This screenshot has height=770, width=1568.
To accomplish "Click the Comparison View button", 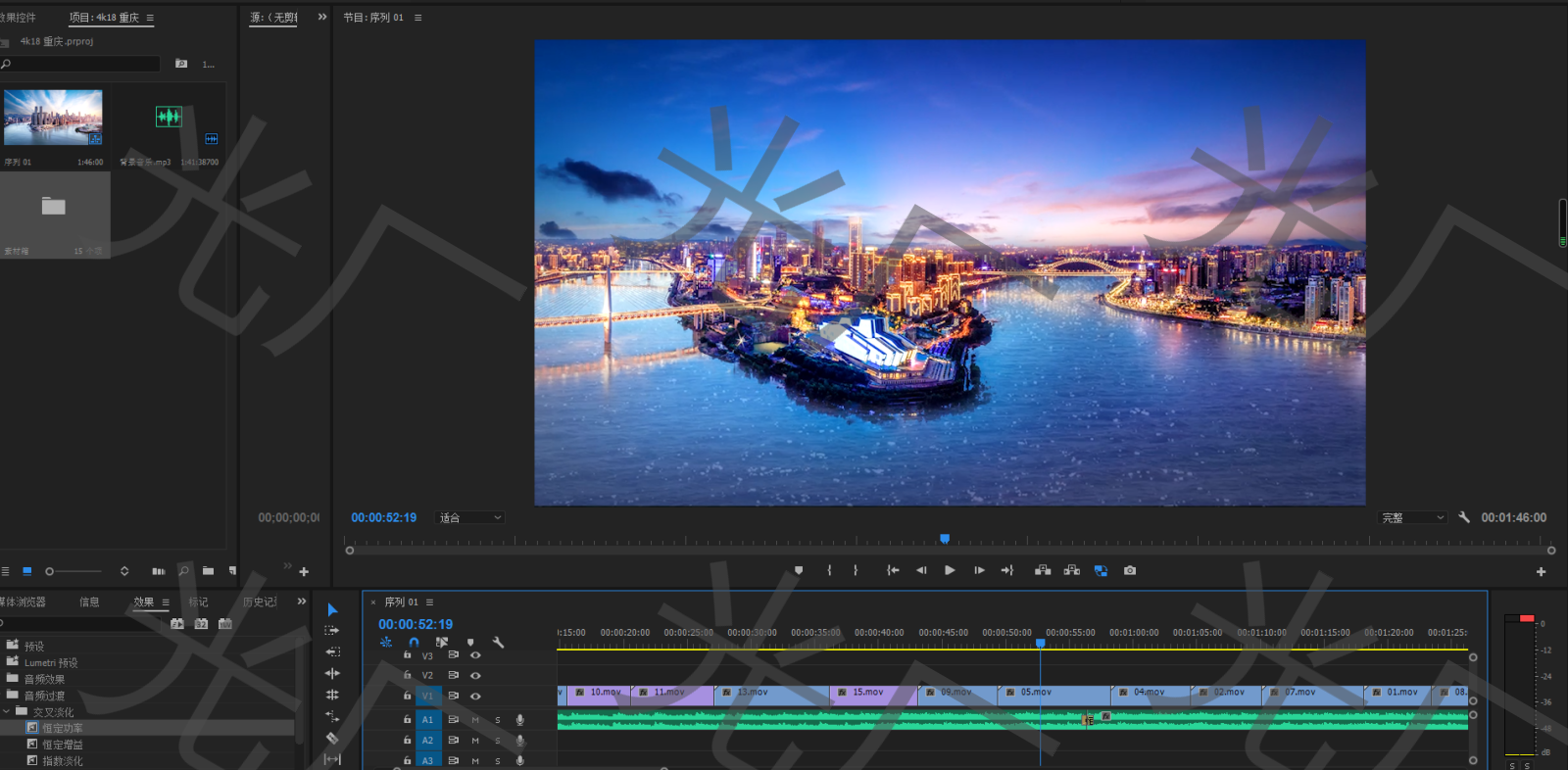I will coord(1101,570).
